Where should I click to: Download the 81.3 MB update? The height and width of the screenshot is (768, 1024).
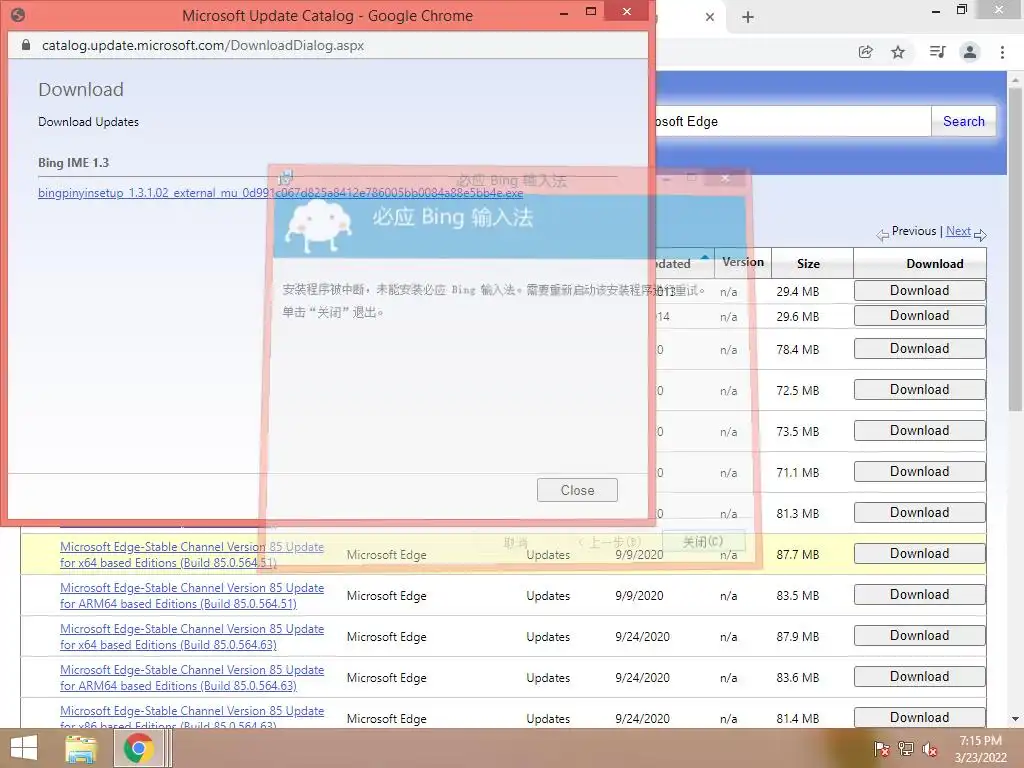pyautogui.click(x=920, y=513)
